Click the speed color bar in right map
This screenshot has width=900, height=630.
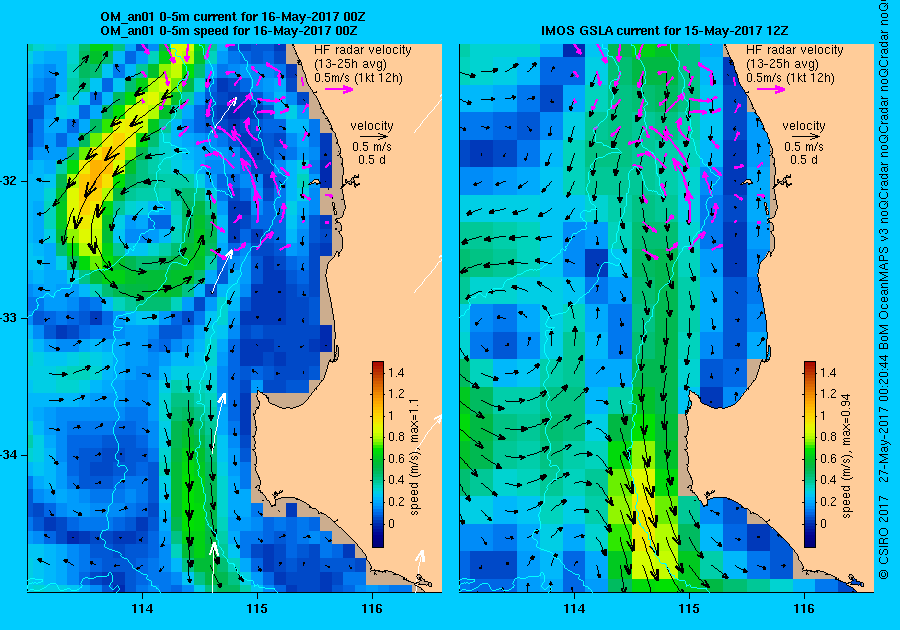(810, 454)
